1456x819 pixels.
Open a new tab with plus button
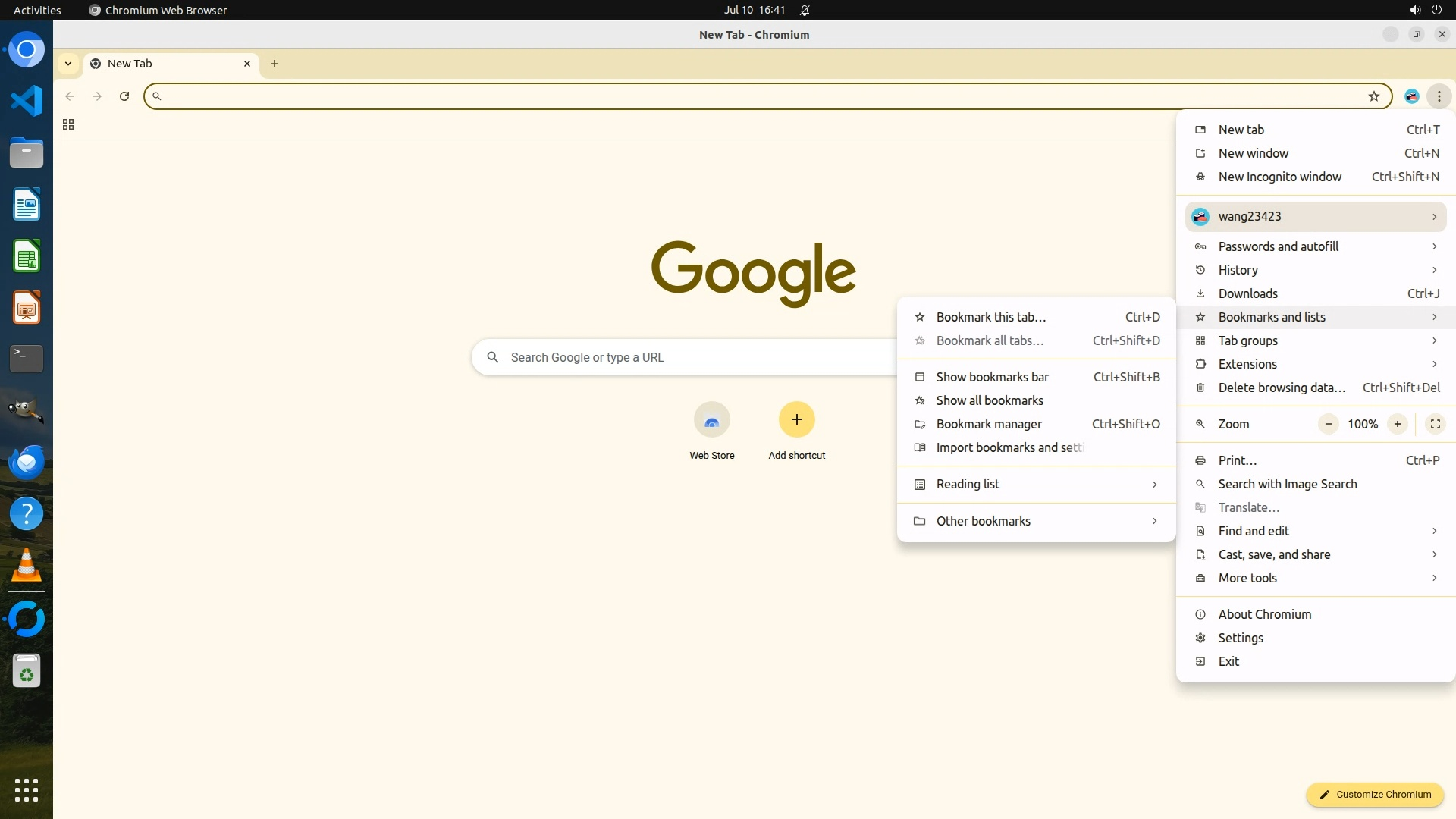275,64
